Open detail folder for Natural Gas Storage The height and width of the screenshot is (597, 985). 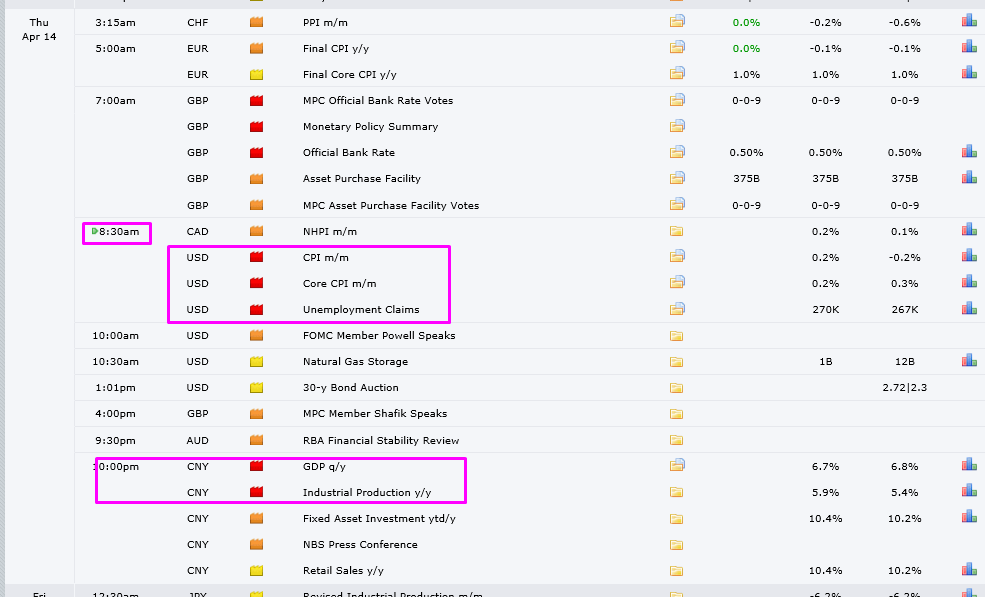[x=676, y=362]
